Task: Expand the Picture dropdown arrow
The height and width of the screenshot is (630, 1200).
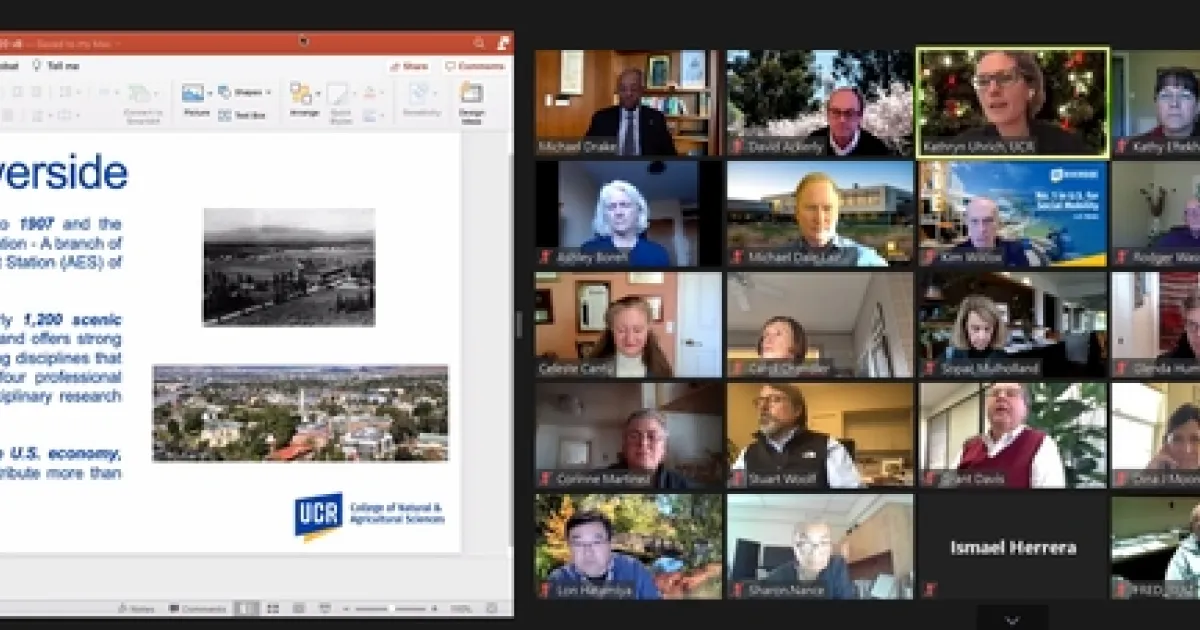Action: tap(211, 93)
